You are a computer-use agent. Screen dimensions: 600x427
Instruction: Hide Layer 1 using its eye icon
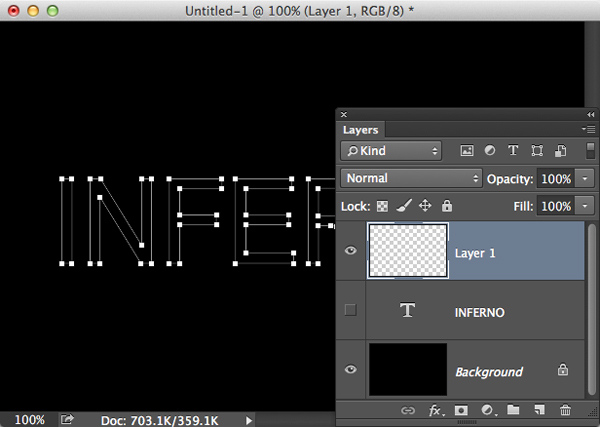pyautogui.click(x=351, y=251)
